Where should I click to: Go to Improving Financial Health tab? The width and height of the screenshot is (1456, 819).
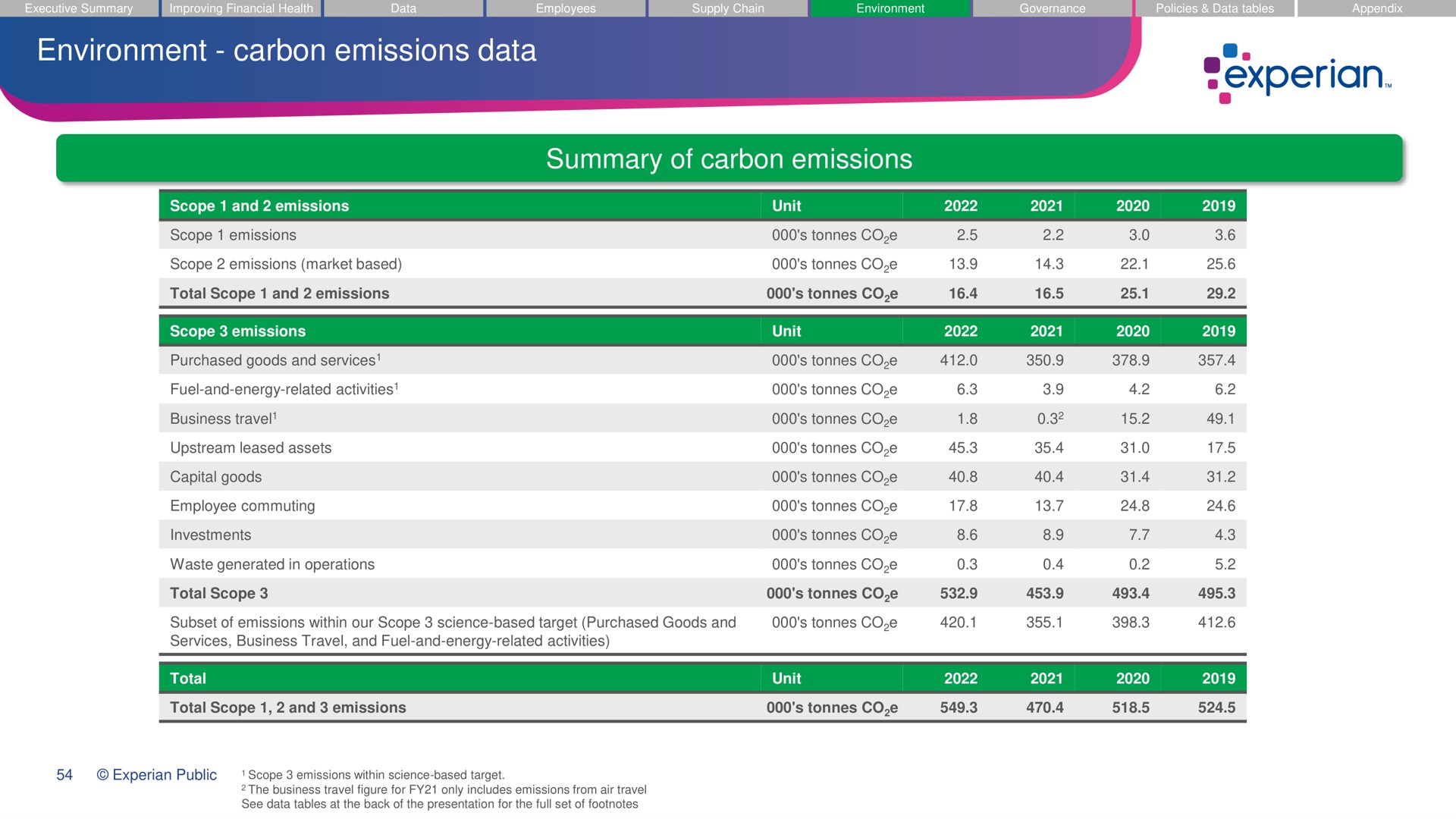(x=241, y=8)
